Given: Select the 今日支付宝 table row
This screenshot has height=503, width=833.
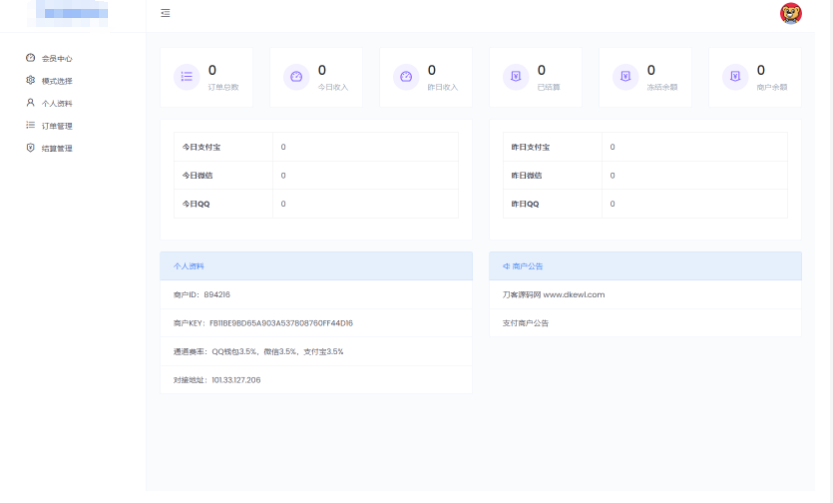Looking at the screenshot, I should tap(315, 147).
